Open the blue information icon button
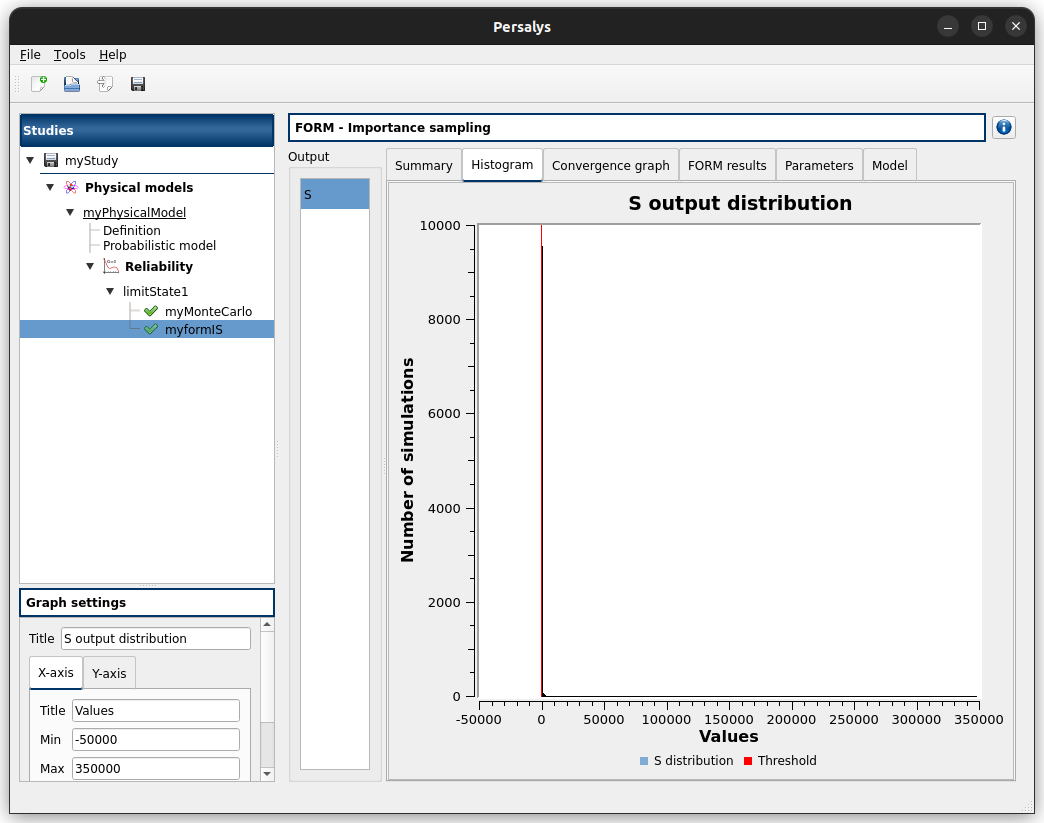1044x823 pixels. 1004,127
